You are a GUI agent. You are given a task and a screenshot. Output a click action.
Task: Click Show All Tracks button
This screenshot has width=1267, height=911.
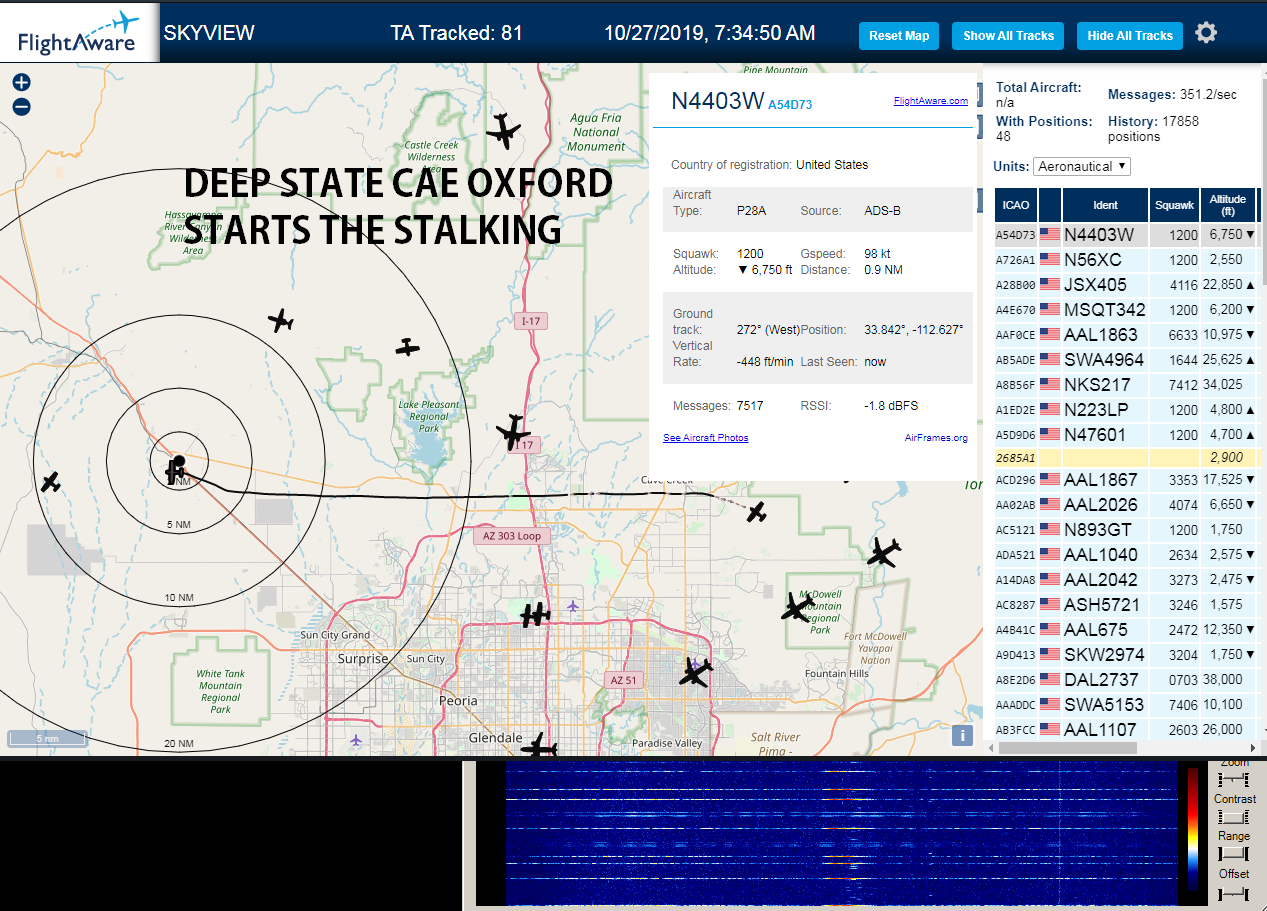[1008, 36]
